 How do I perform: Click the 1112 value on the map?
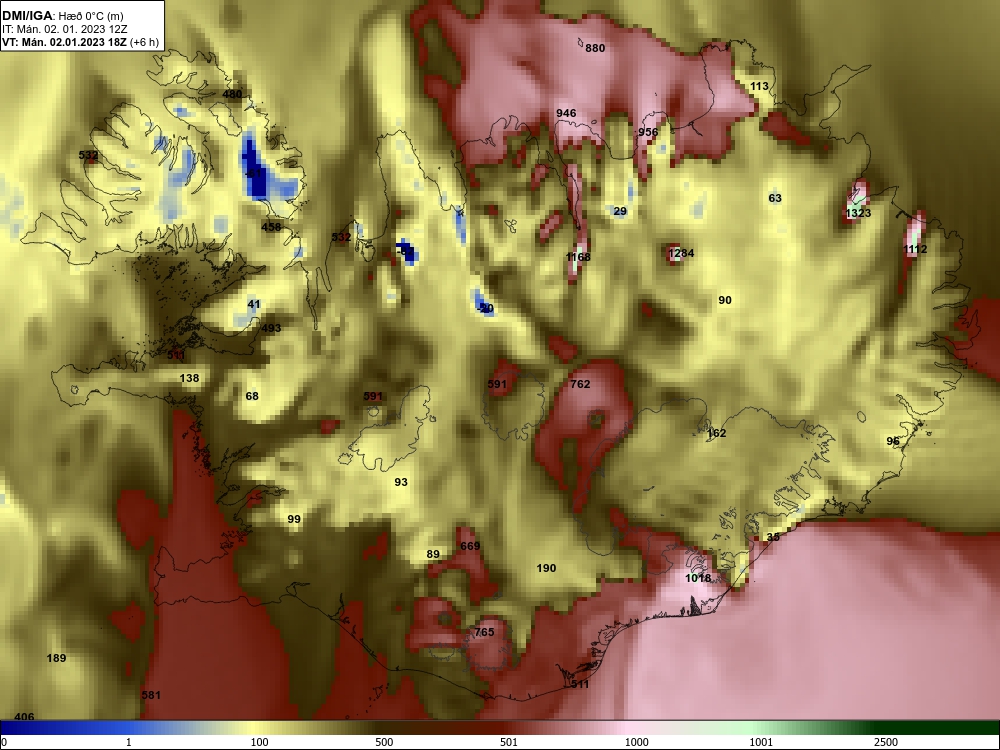915,249
